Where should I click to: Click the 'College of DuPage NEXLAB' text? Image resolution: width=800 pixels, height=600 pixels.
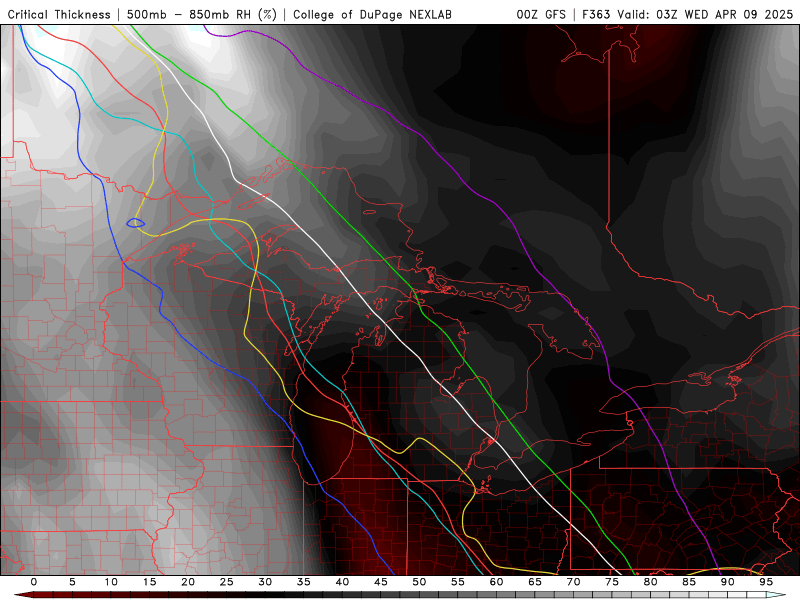click(x=372, y=15)
